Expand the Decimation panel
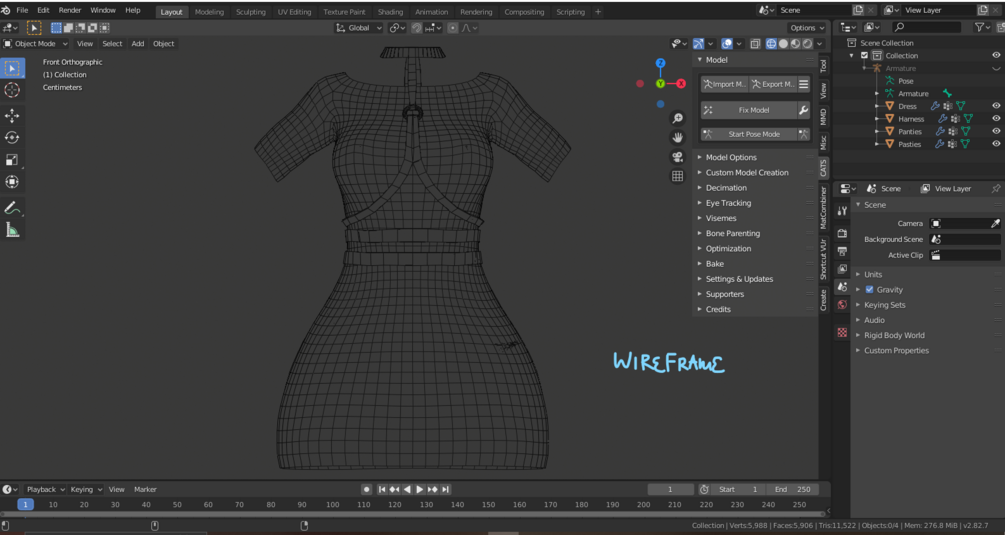 coord(726,188)
